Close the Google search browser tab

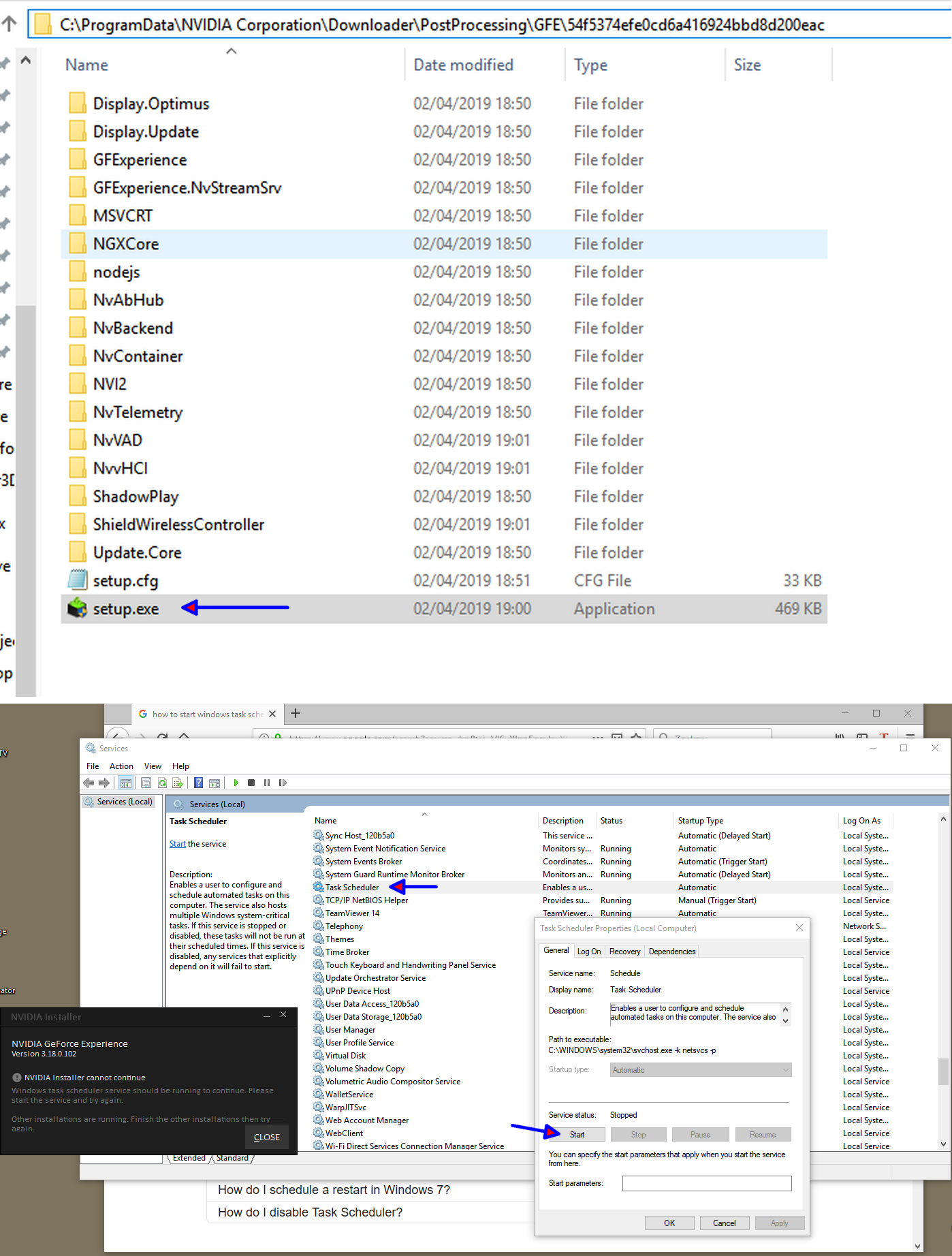click(x=272, y=714)
